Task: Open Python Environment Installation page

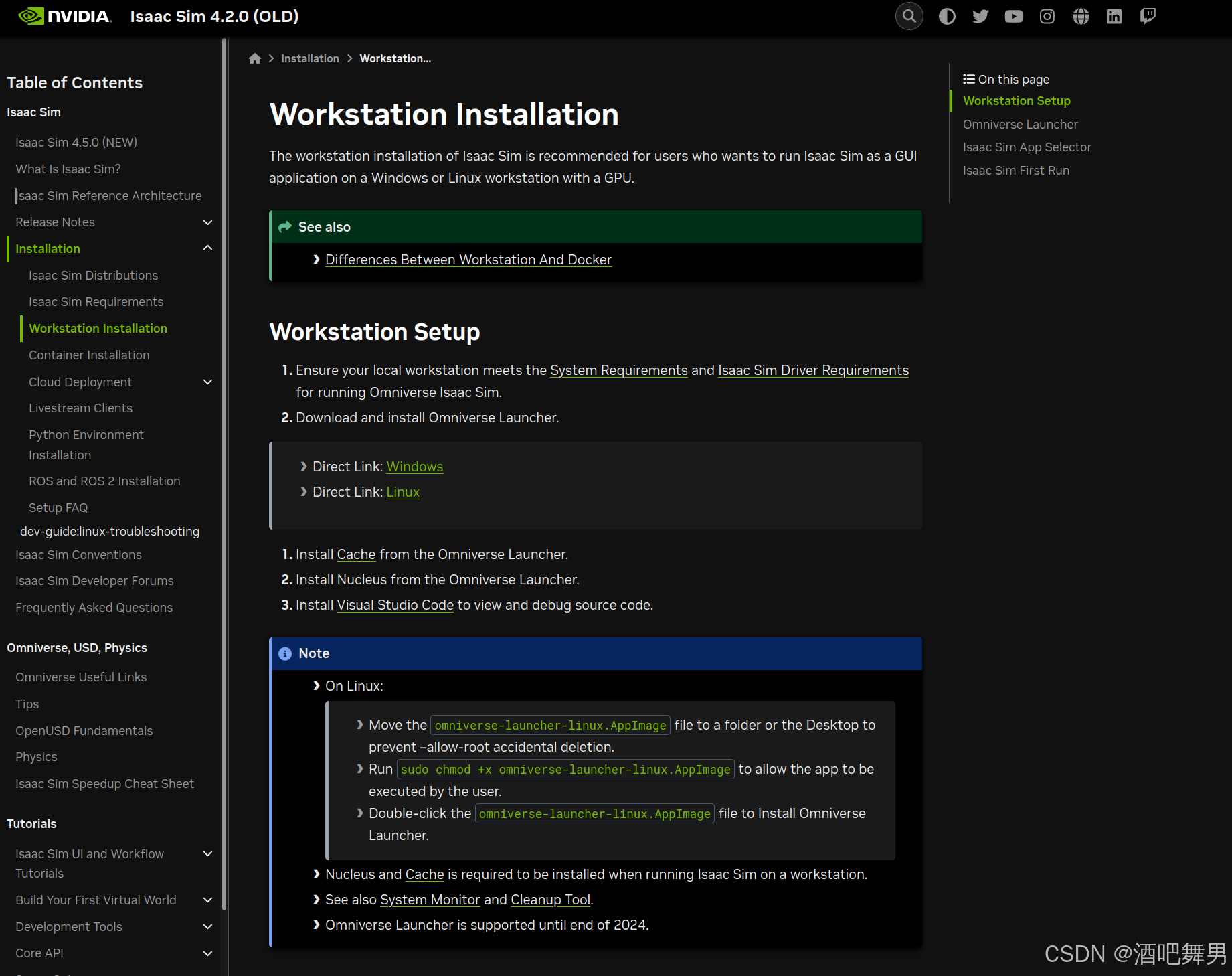Action: point(86,444)
